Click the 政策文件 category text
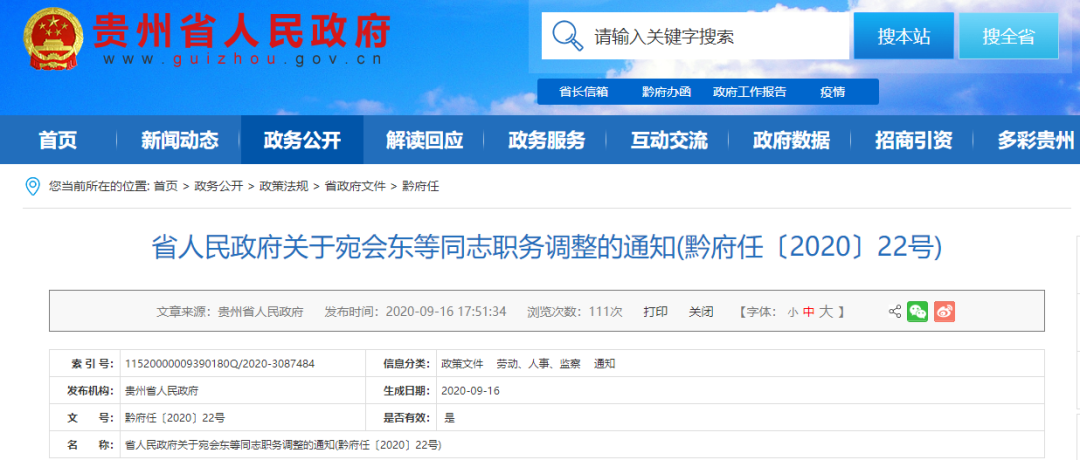This screenshot has height=460, width=1080. (x=463, y=364)
